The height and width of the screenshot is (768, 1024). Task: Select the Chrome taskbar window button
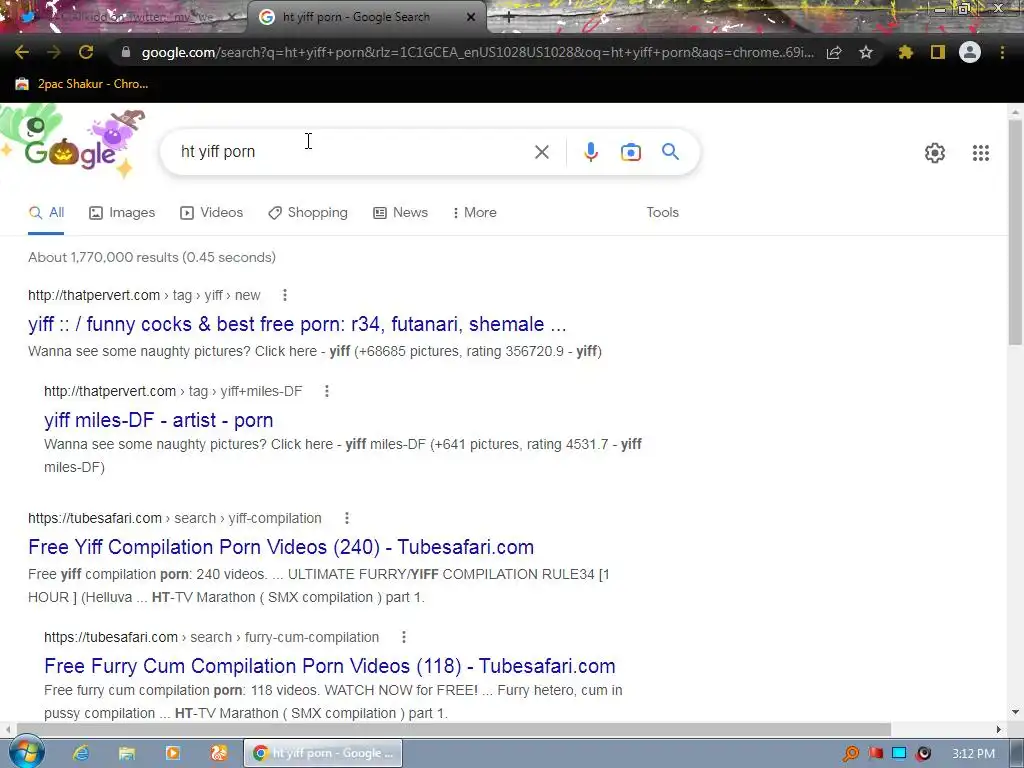pos(323,753)
